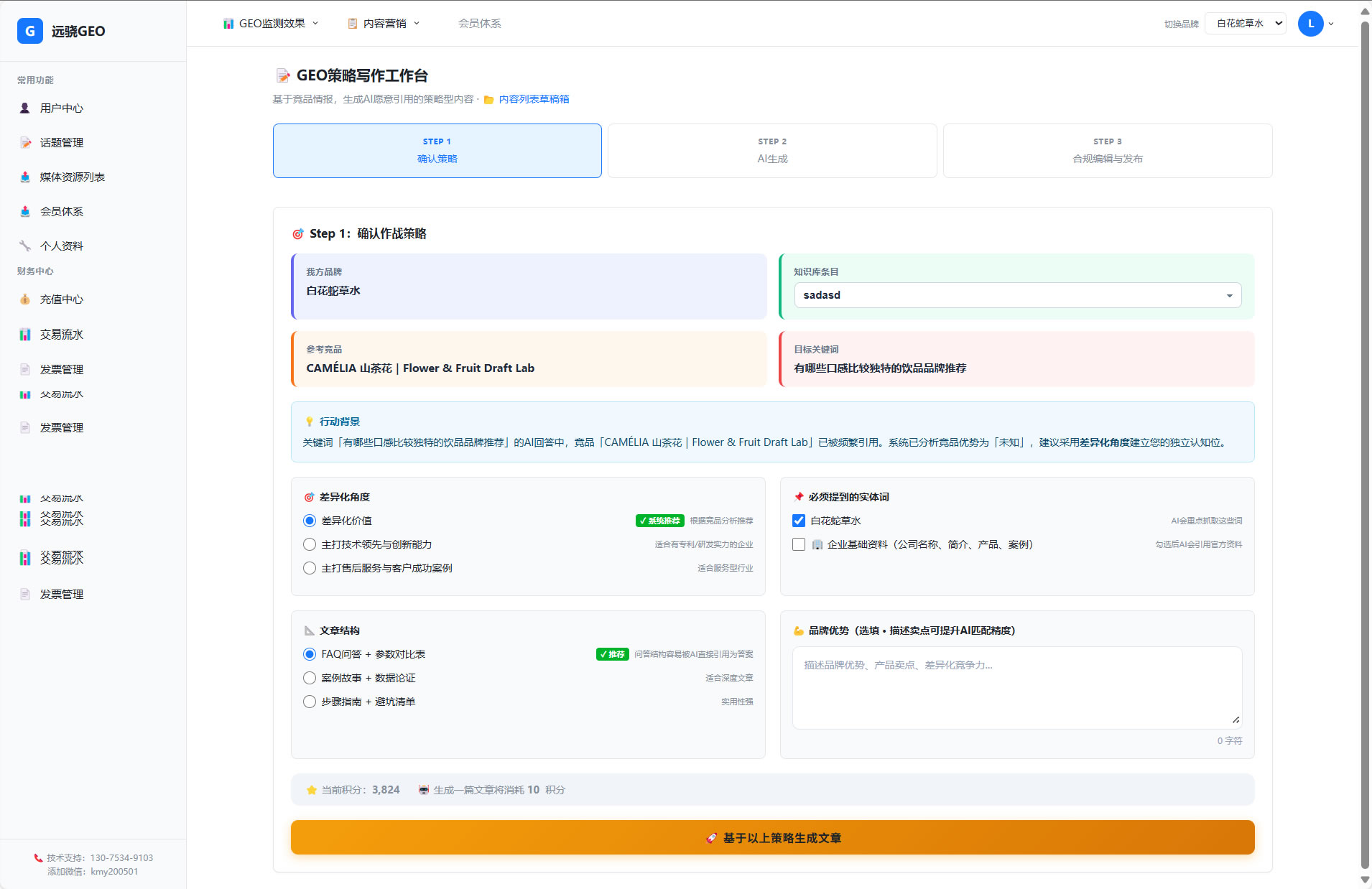Click the 远骁GEO brand name
1372x889 pixels.
point(78,31)
